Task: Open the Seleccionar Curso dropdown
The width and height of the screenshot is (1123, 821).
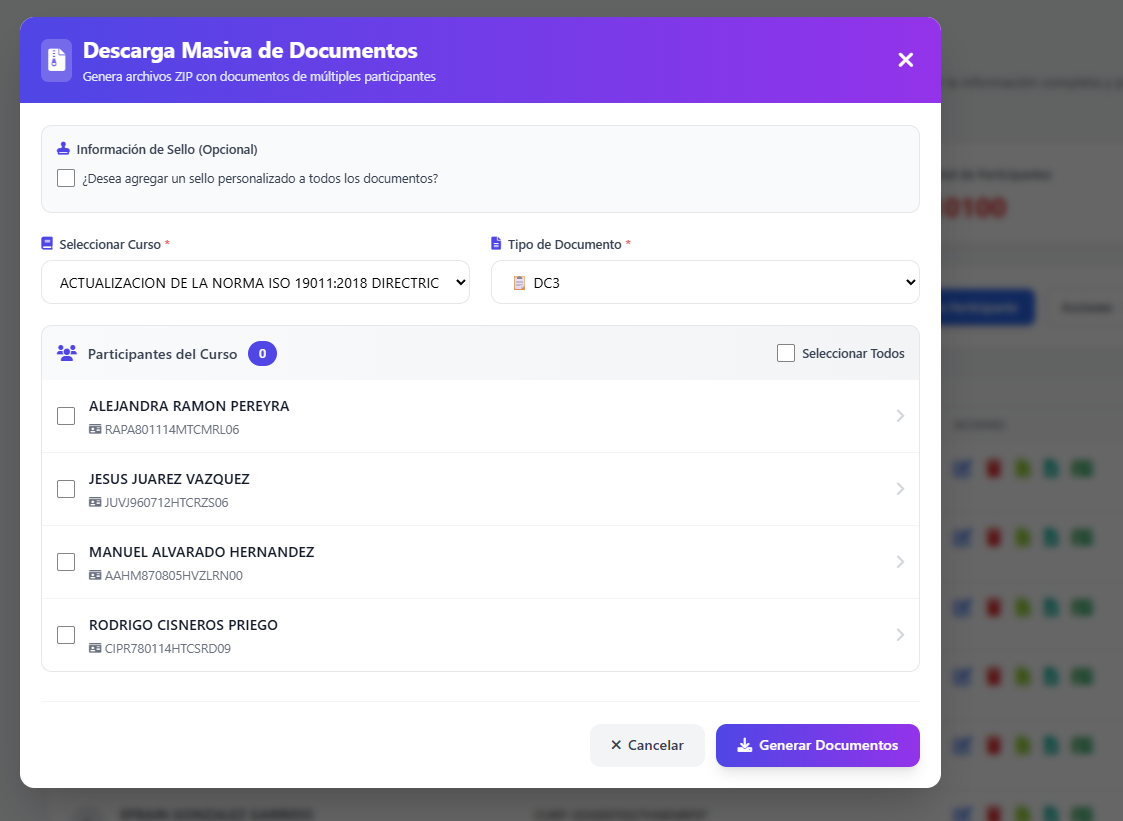Action: 255,283
